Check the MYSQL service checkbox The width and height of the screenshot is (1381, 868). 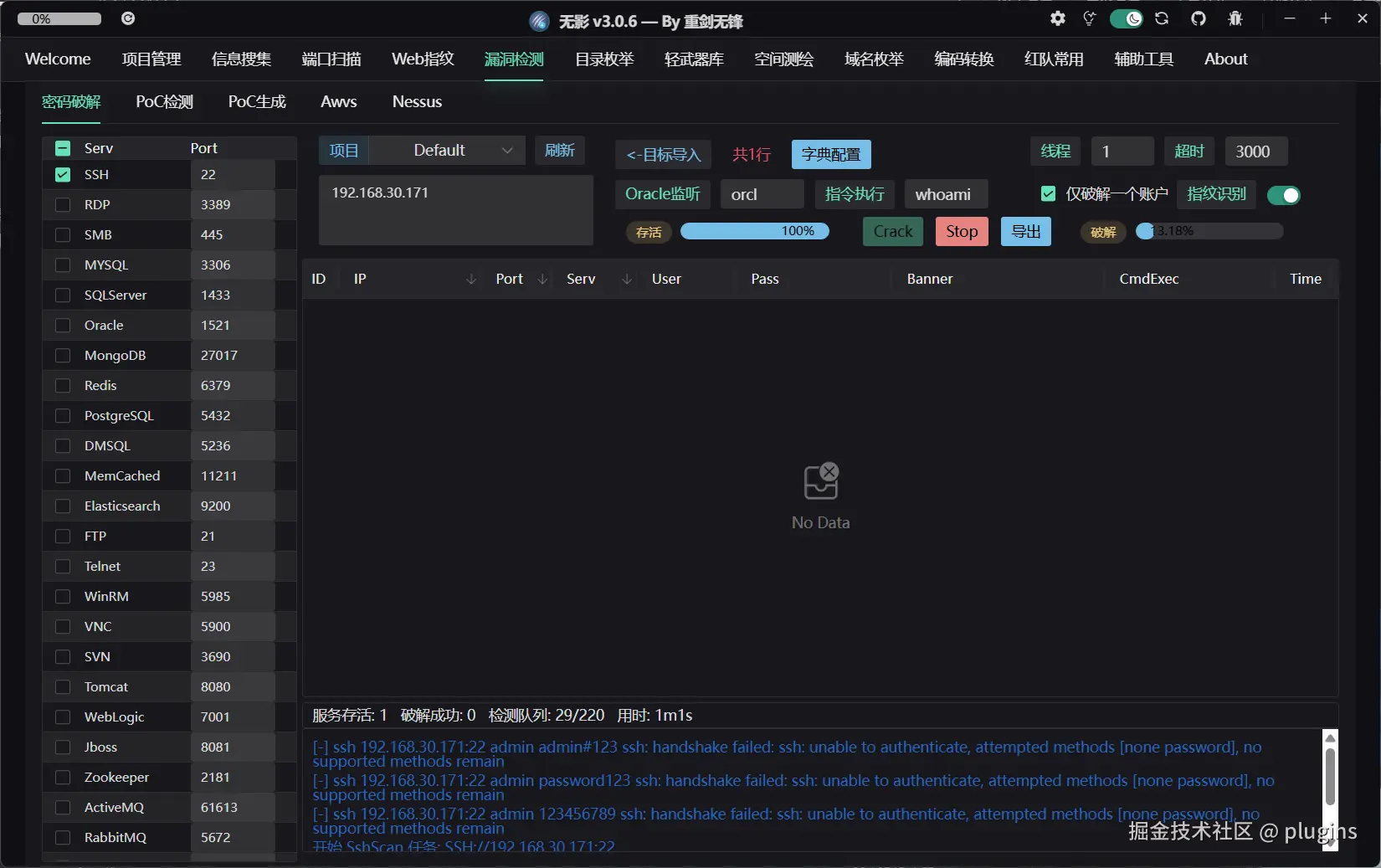pos(63,265)
